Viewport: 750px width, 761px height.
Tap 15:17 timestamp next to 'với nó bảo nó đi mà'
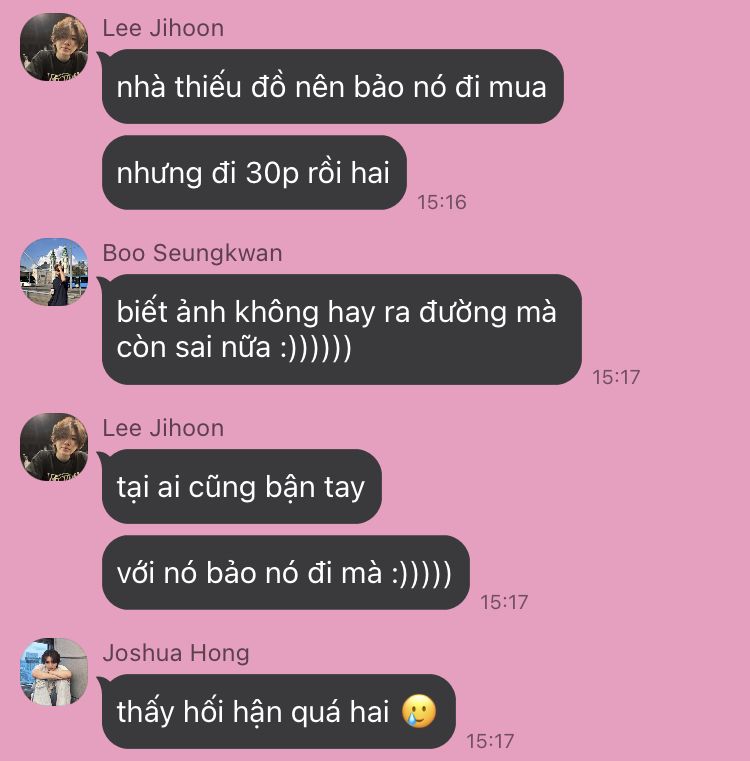point(504,602)
